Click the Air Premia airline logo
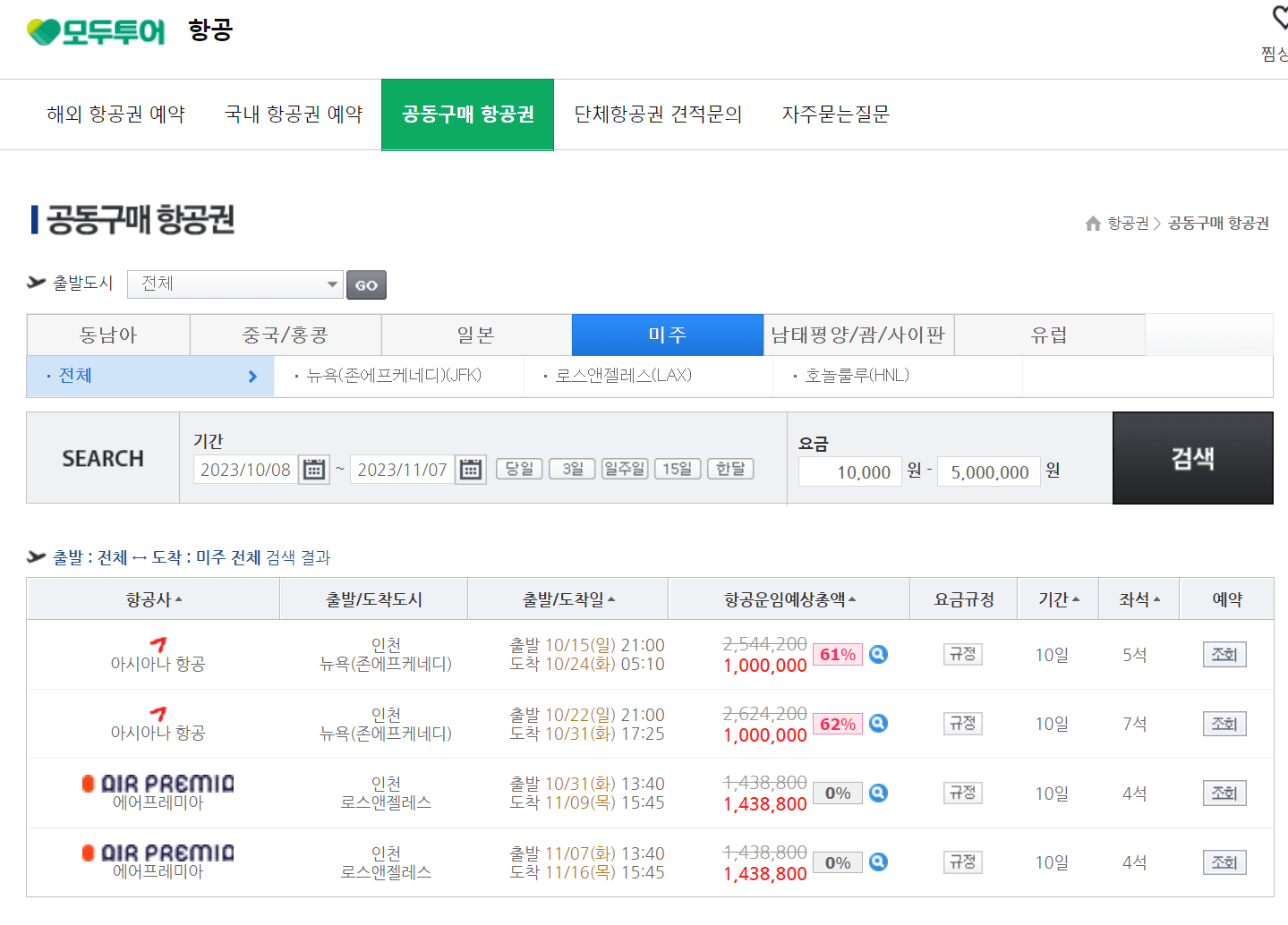 (x=158, y=781)
